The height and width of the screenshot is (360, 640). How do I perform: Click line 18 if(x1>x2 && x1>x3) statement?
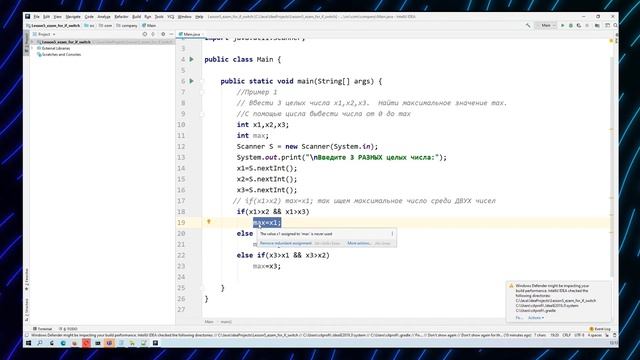(273, 212)
